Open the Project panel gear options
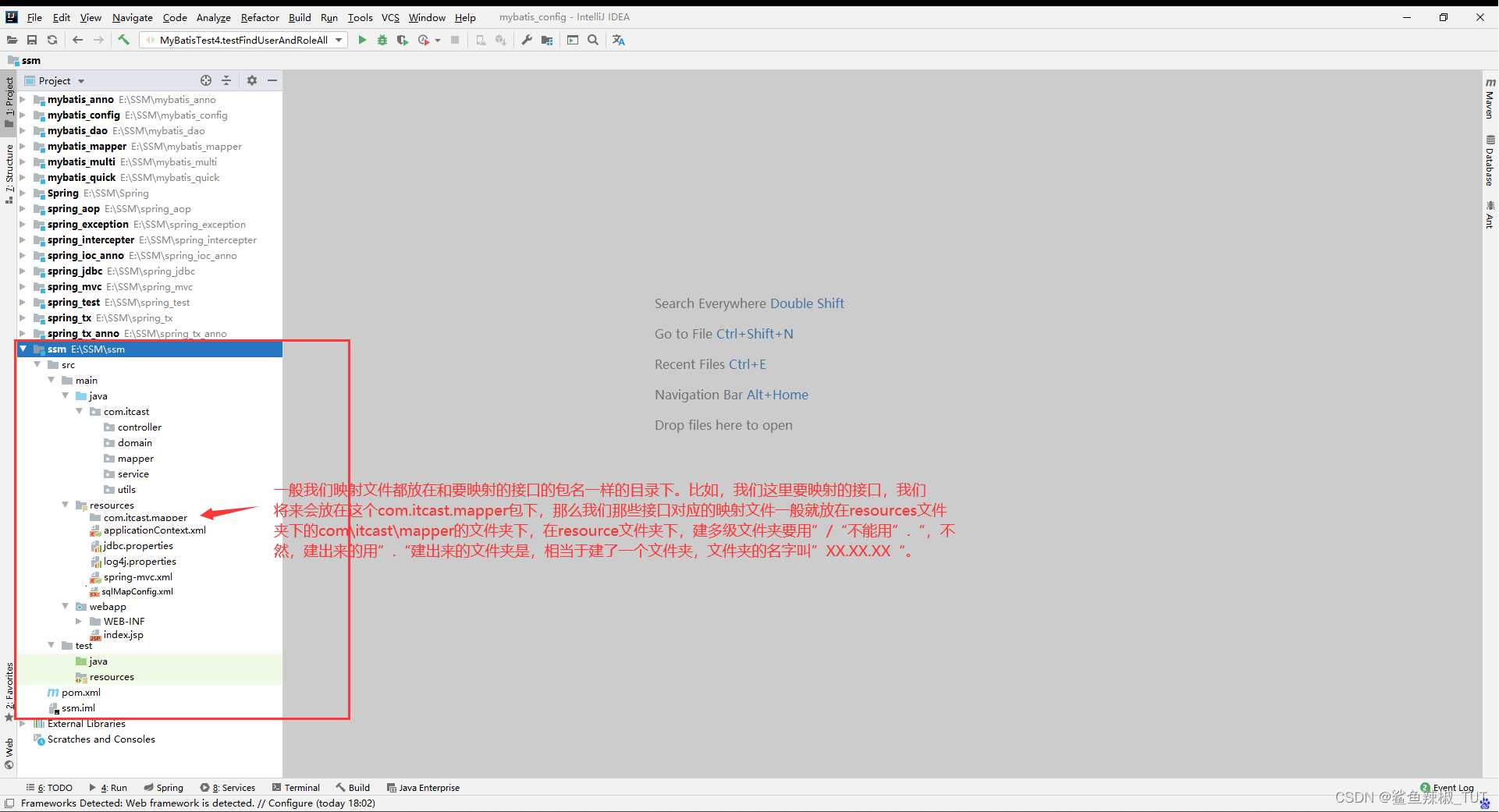 pyautogui.click(x=252, y=80)
